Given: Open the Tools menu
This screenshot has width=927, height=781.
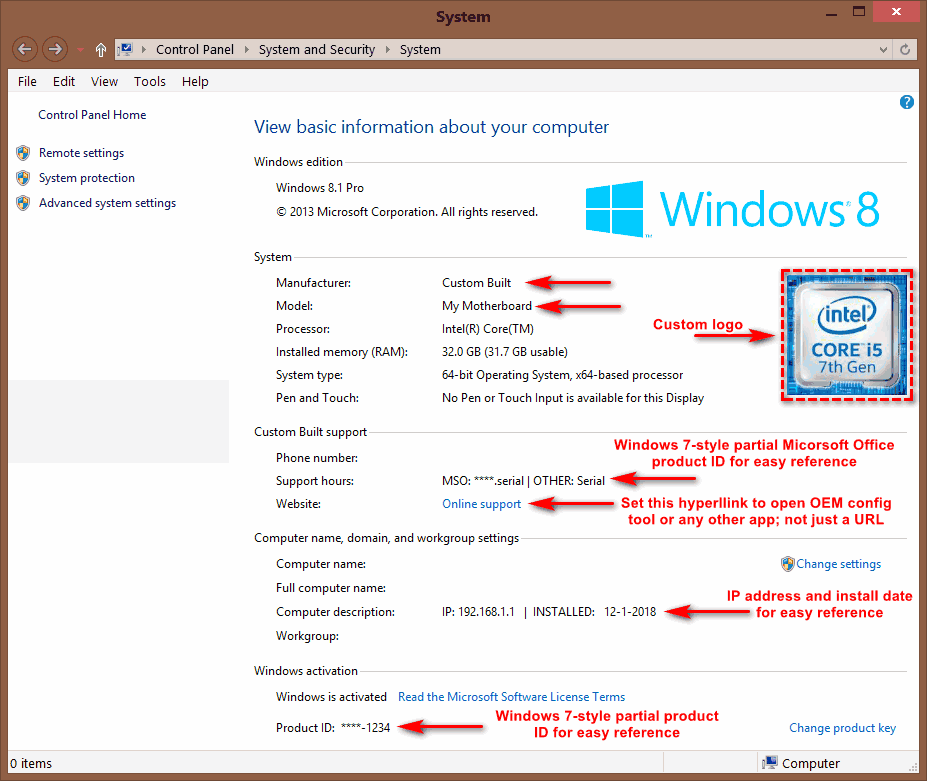Looking at the screenshot, I should click(x=150, y=81).
